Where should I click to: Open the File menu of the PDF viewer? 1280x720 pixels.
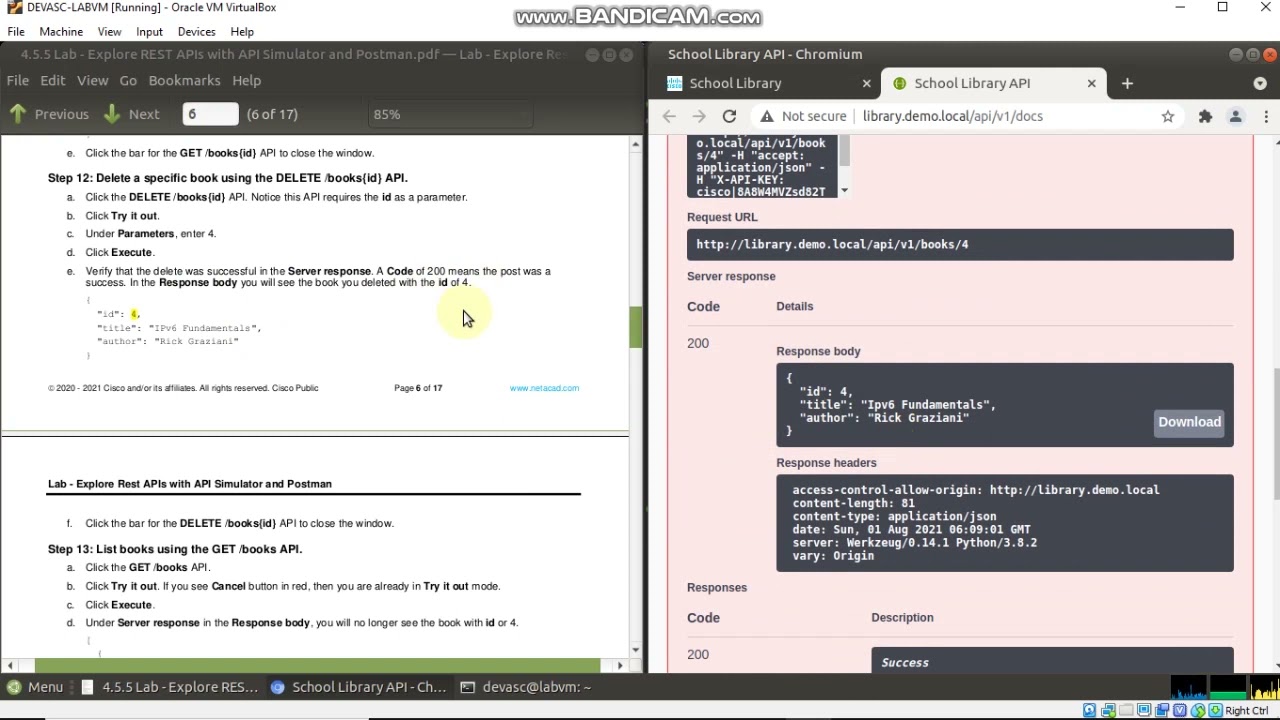pyautogui.click(x=18, y=81)
